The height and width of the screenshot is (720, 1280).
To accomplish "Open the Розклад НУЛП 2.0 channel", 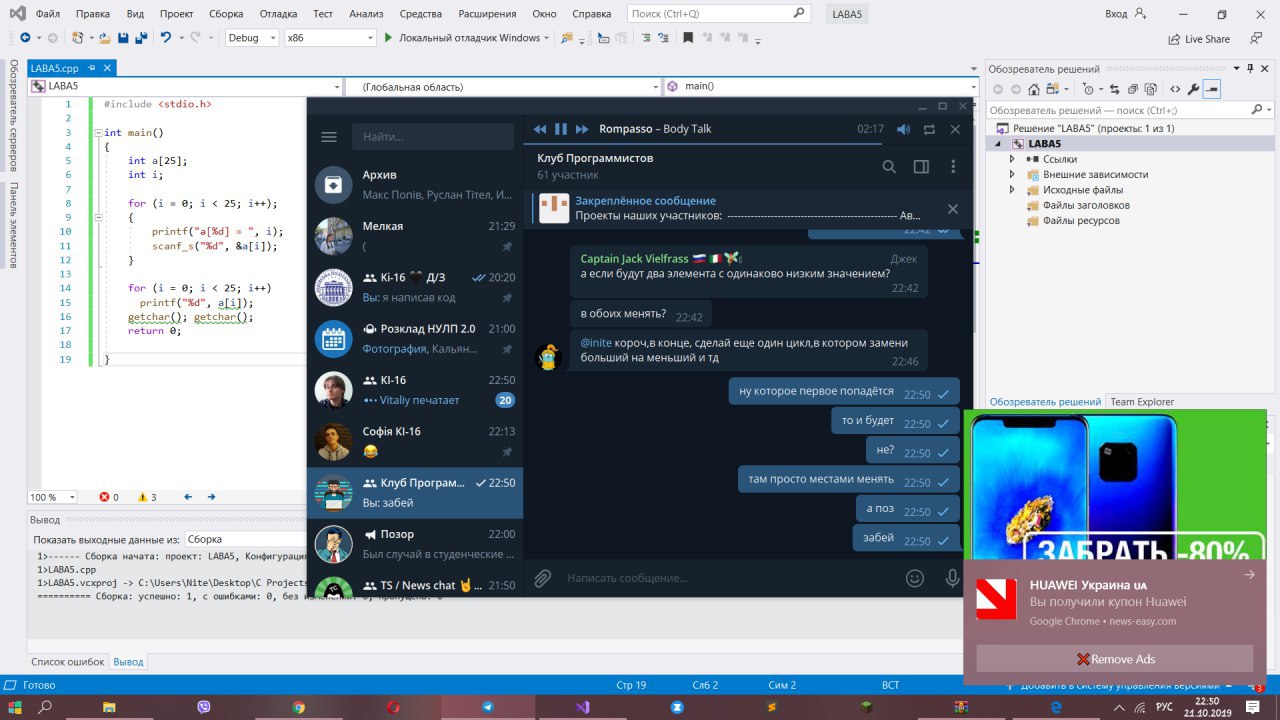I will pos(415,339).
